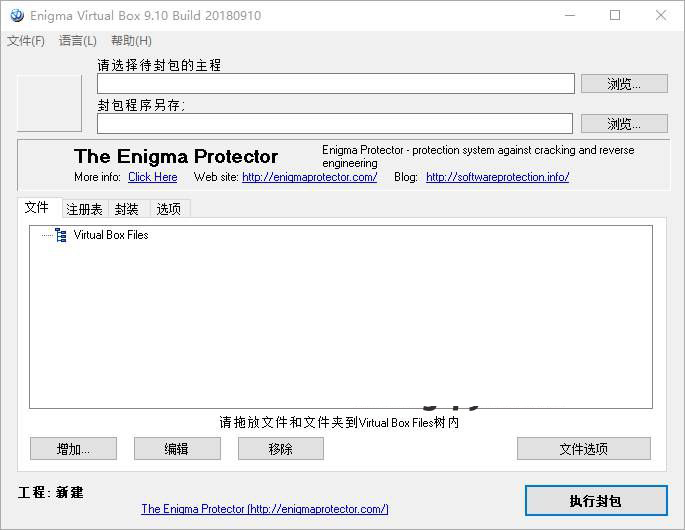Click the Virtual Box Files tree icon

pos(61,235)
